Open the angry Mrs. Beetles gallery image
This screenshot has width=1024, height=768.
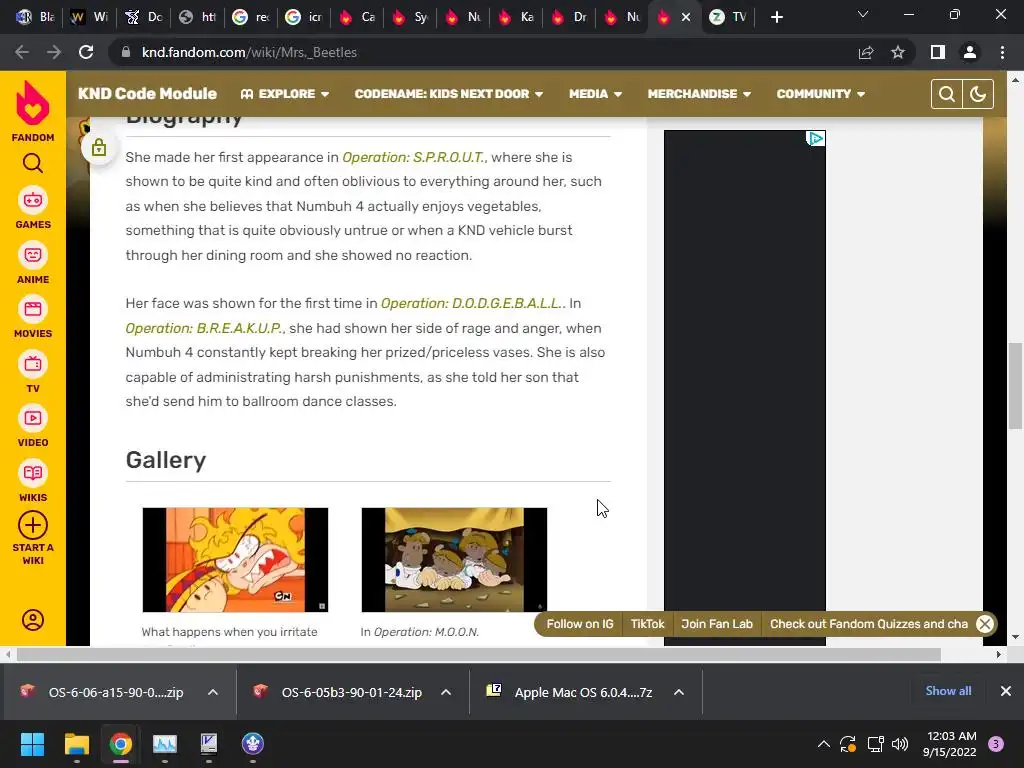click(235, 560)
